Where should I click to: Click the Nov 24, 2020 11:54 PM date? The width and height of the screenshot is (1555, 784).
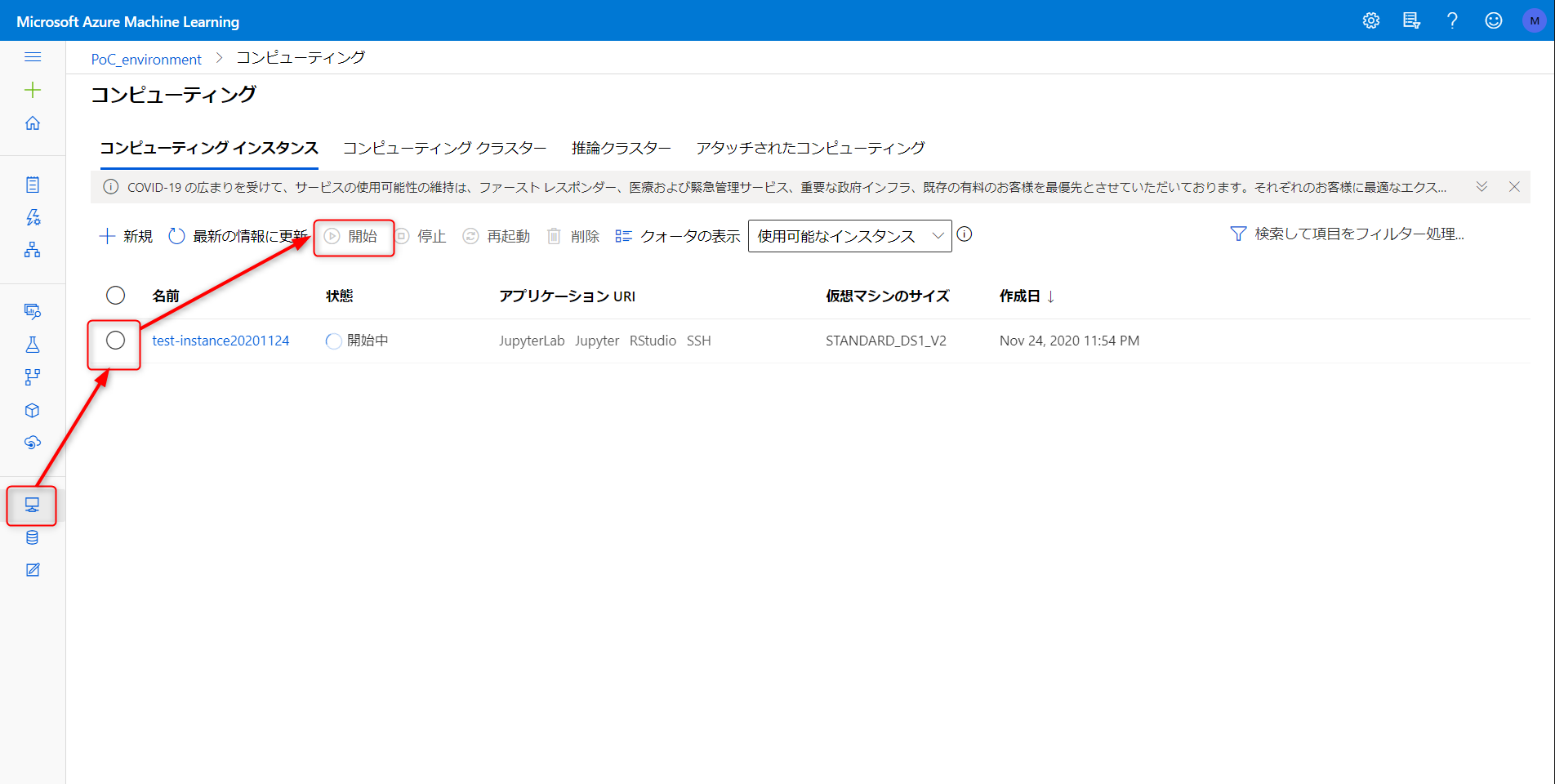[1069, 341]
